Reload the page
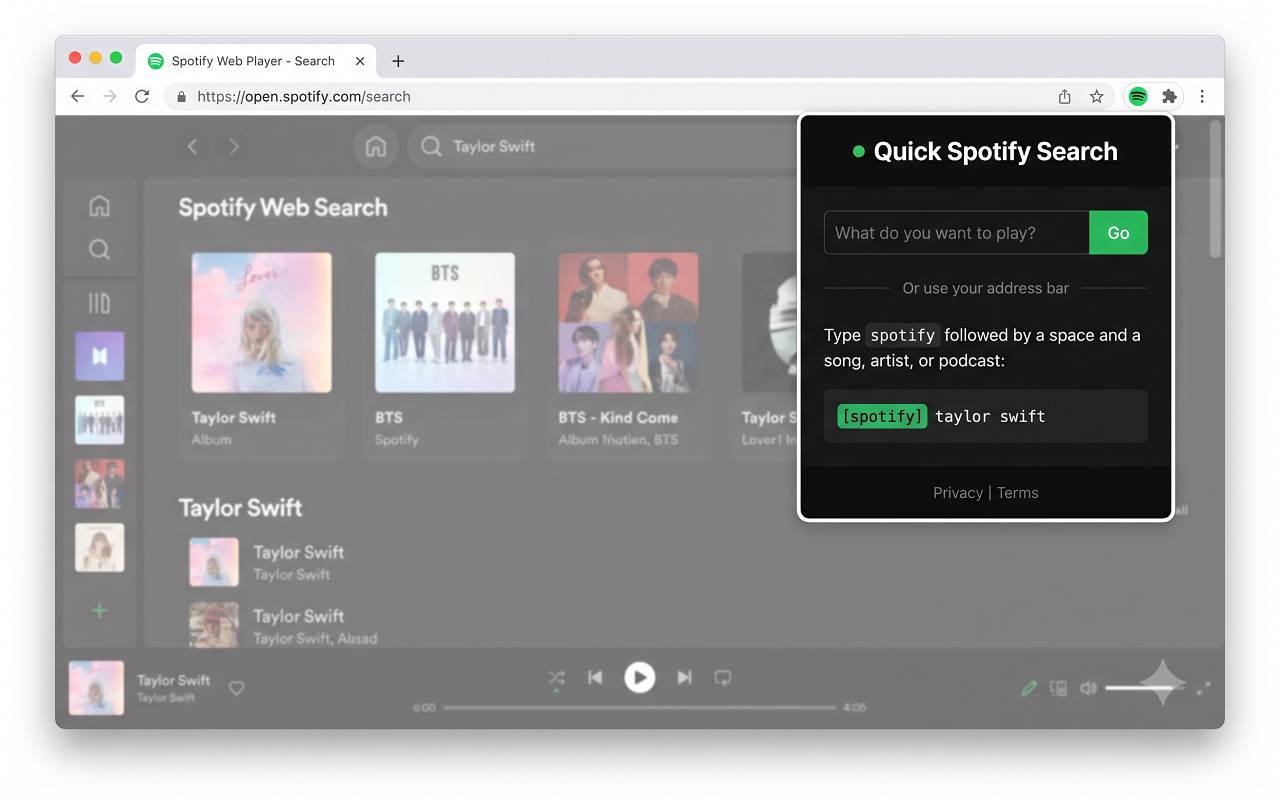 142,97
